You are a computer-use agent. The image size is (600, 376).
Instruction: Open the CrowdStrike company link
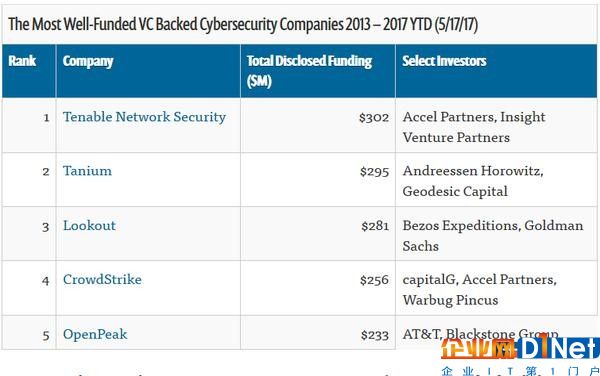pyautogui.click(x=102, y=280)
